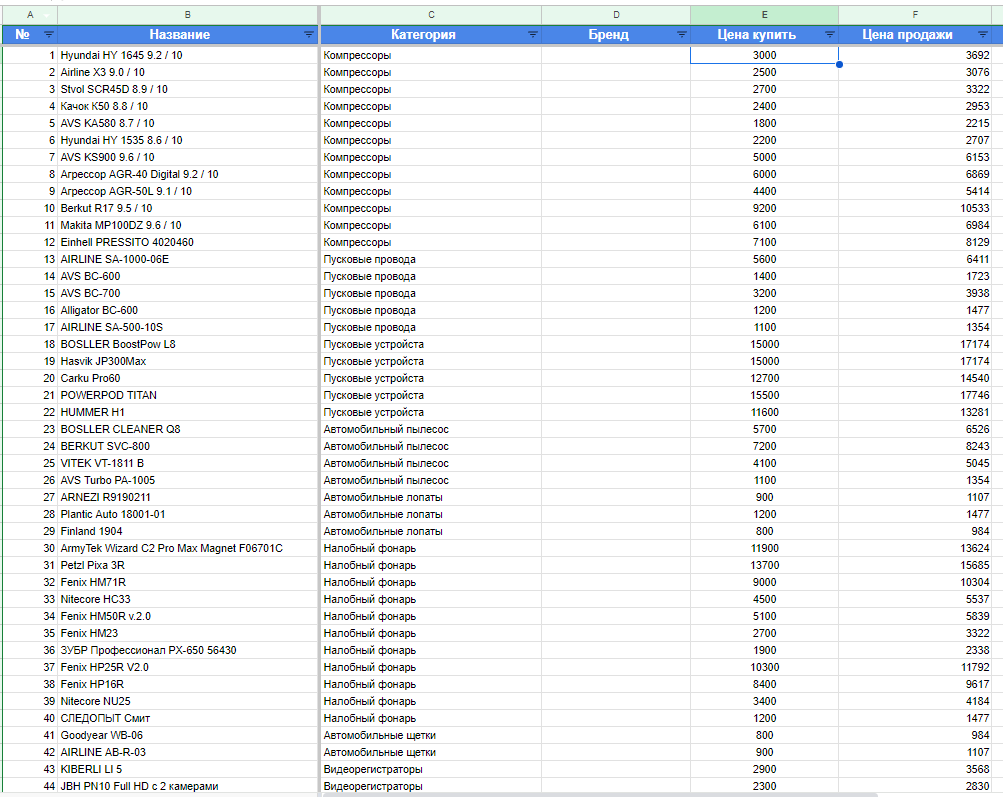Open filter dropdown for Название column
Viewport: 1003px width, 797px height.
point(308,35)
